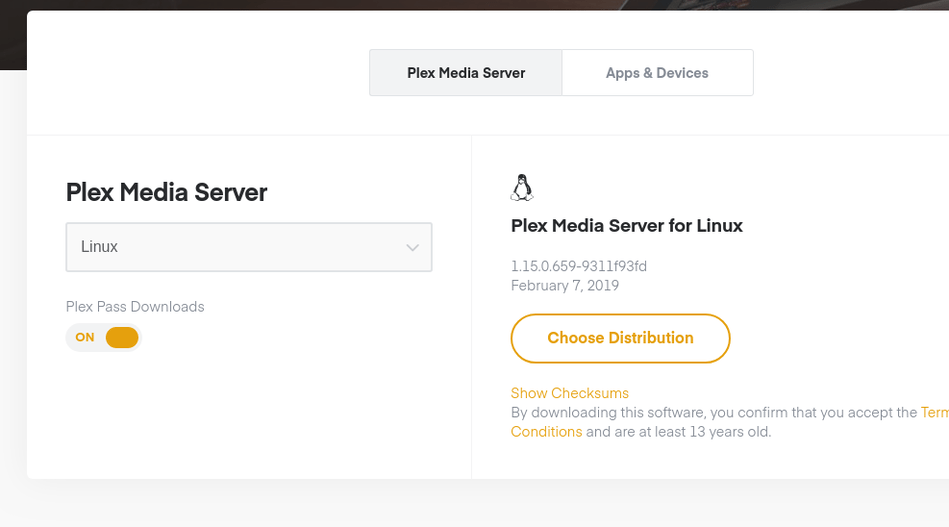949x527 pixels.
Task: Click the Show Checksums link
Action: coord(570,393)
